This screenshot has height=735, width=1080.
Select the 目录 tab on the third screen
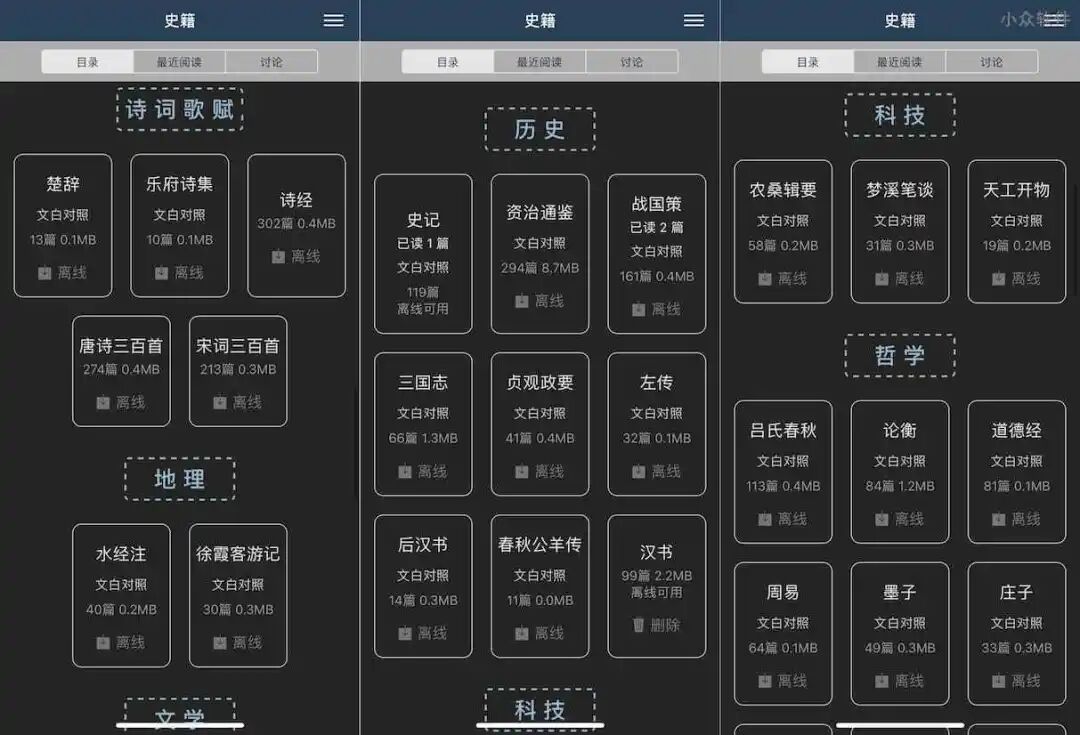point(806,61)
